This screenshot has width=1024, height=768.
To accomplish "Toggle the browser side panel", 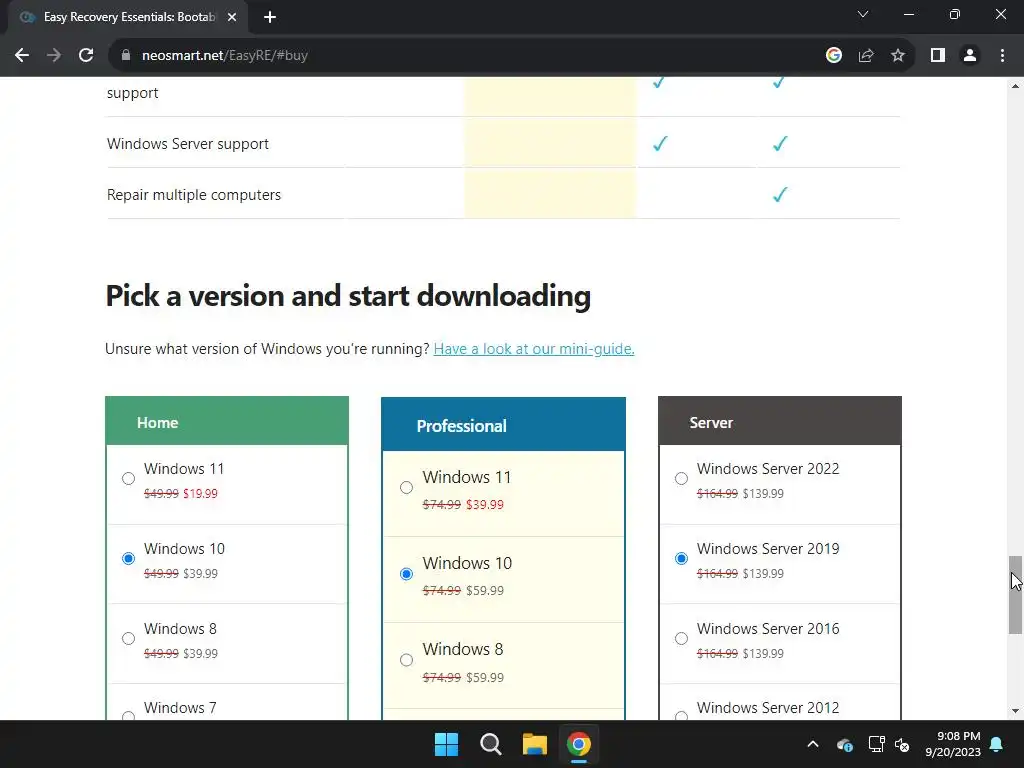I will [x=938, y=56].
